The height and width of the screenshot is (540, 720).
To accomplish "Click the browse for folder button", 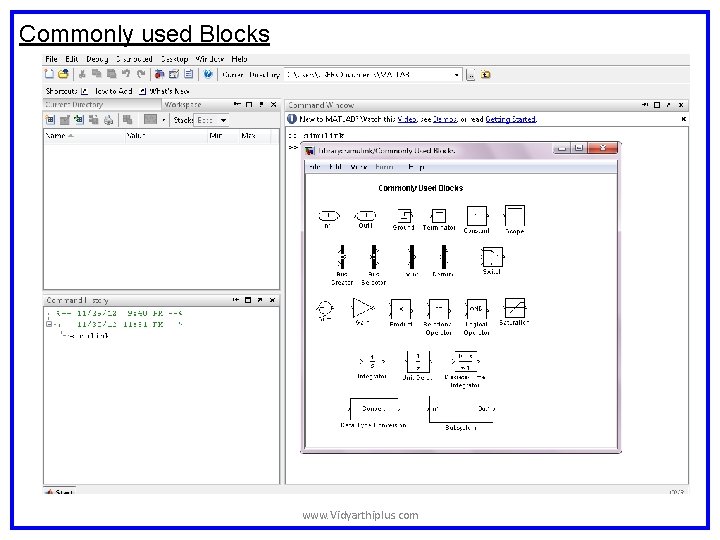I will pyautogui.click(x=470, y=75).
